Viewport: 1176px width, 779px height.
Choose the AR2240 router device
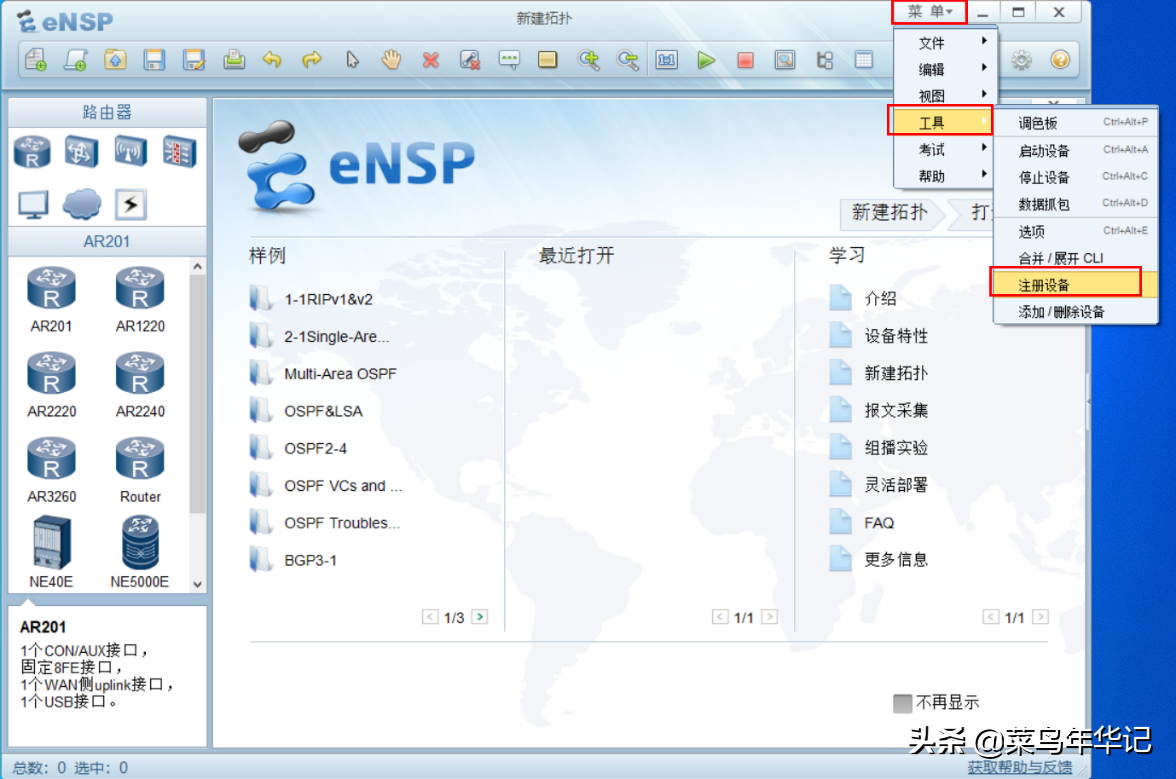140,385
